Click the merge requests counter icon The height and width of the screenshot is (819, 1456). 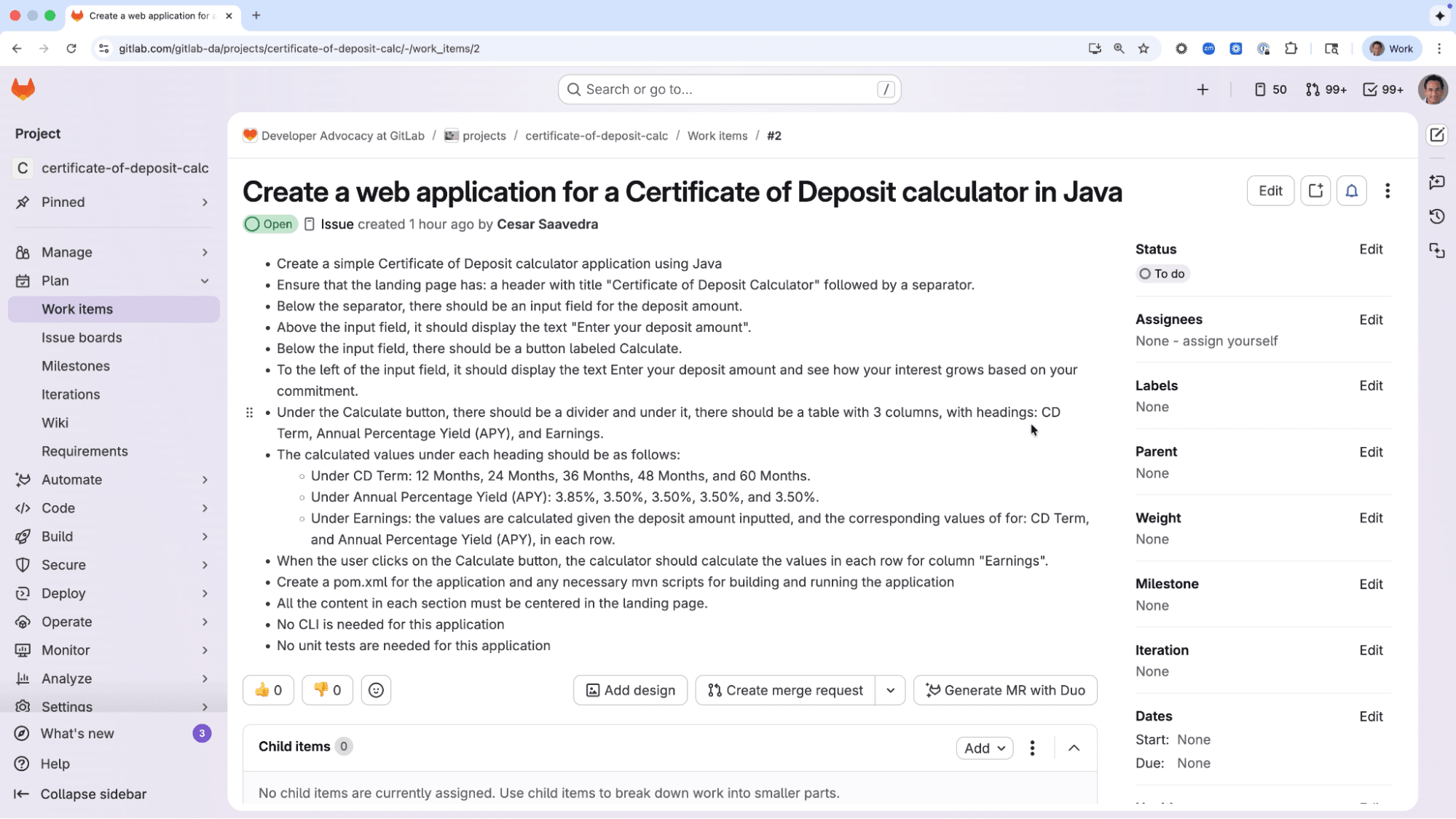pos(1313,89)
